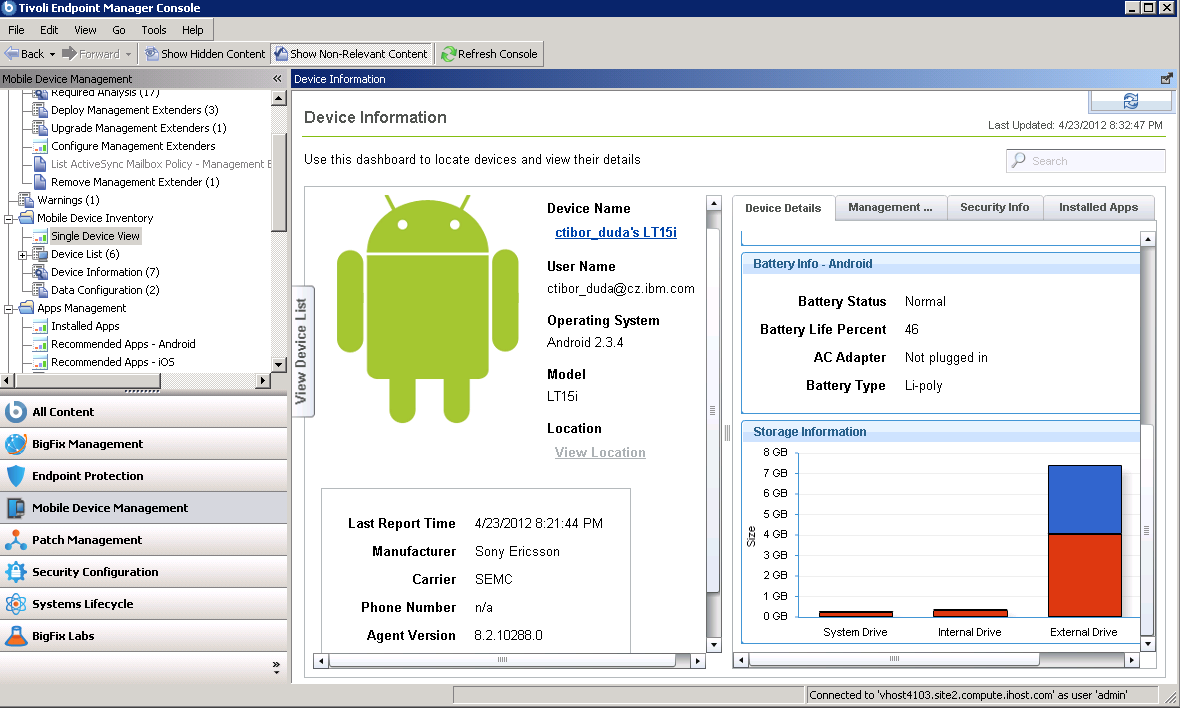Viewport: 1180px width, 708px height.
Task: Click the Device Information (7) analysis icon
Action: point(41,272)
